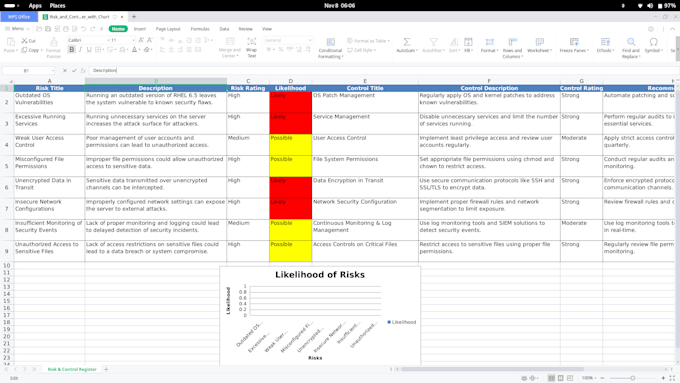Click the Save icon in quick toolbar
Viewport: 680px width, 383px height.
point(48,29)
